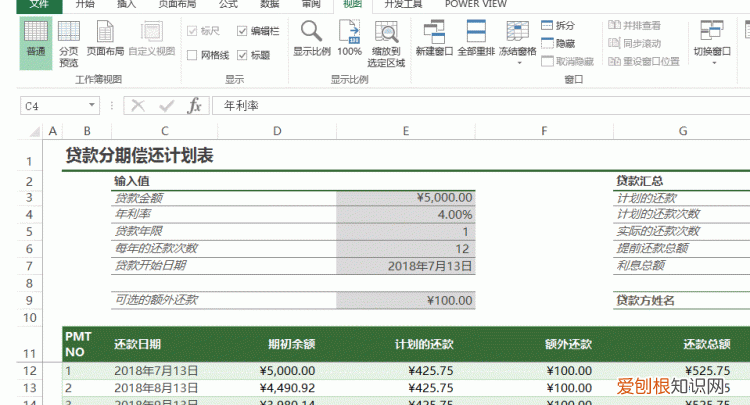Select the 2018年7月13日 cell in row 7
Screen dimensions: 750x405
406,266
